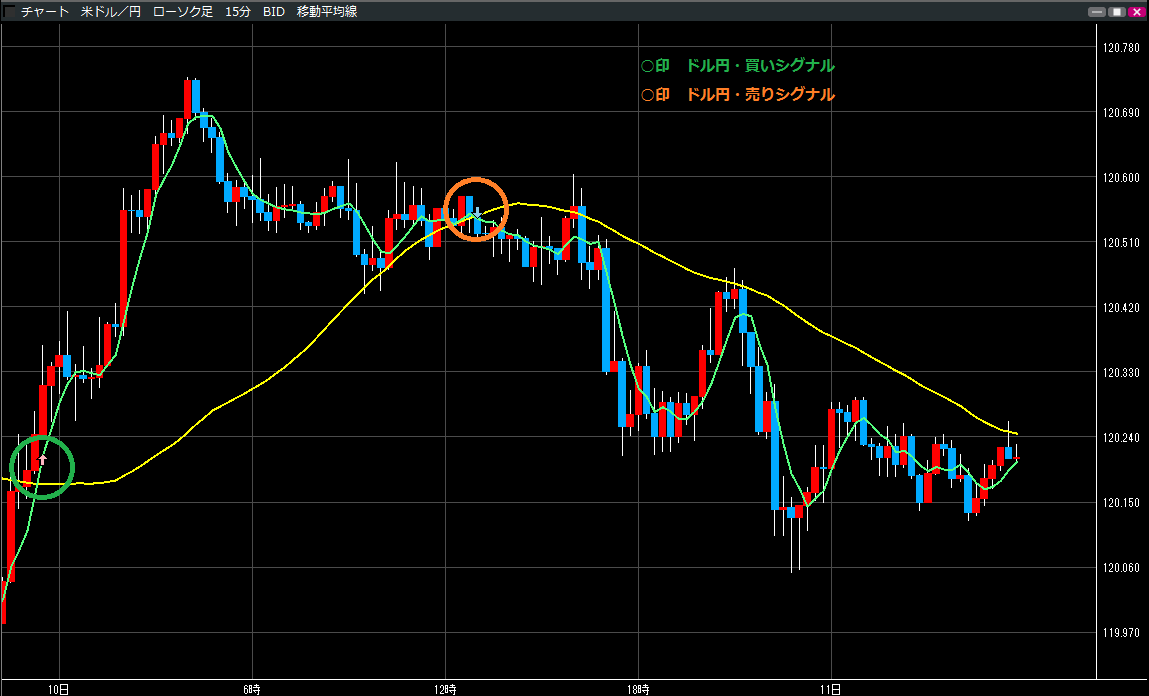Click the 'チャート' title text
Viewport: 1149px width, 696px height.
coord(45,12)
